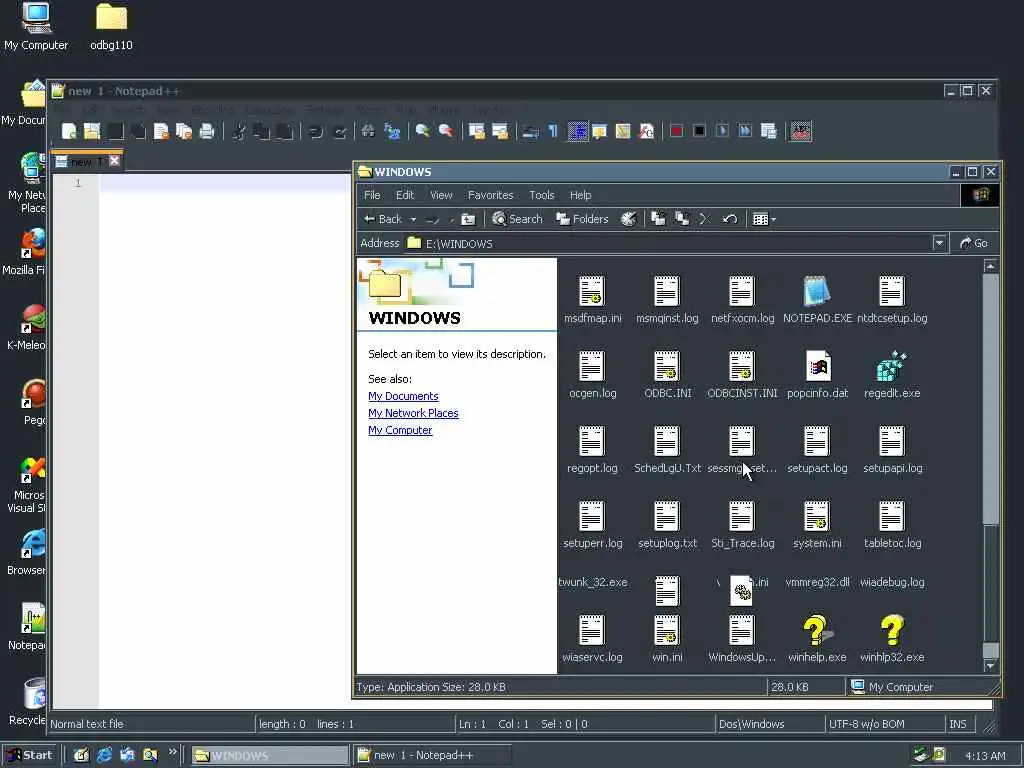This screenshot has width=1024, height=768.
Task: Follow the My Computer link in side pane
Action: pos(400,430)
